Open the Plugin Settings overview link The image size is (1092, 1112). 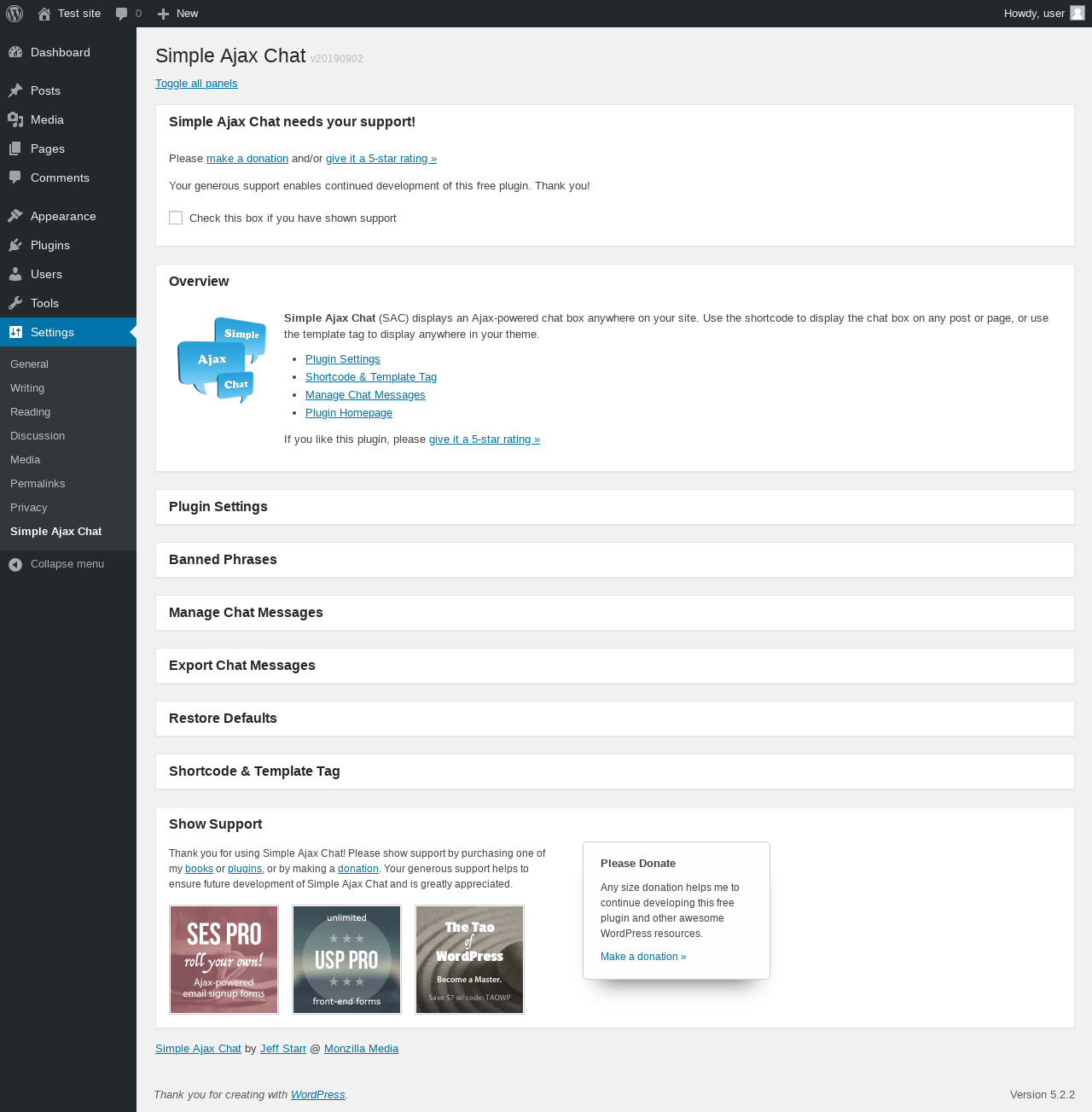click(343, 358)
